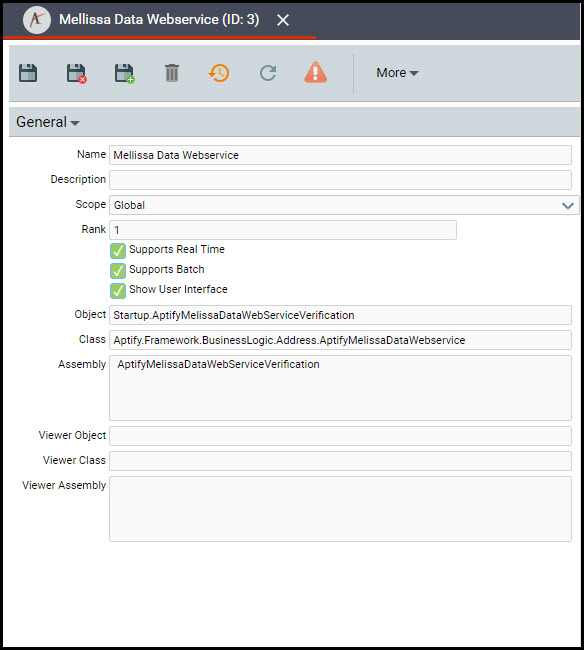Open the More dropdown menu
Screen dimensions: 584x650
point(397,73)
